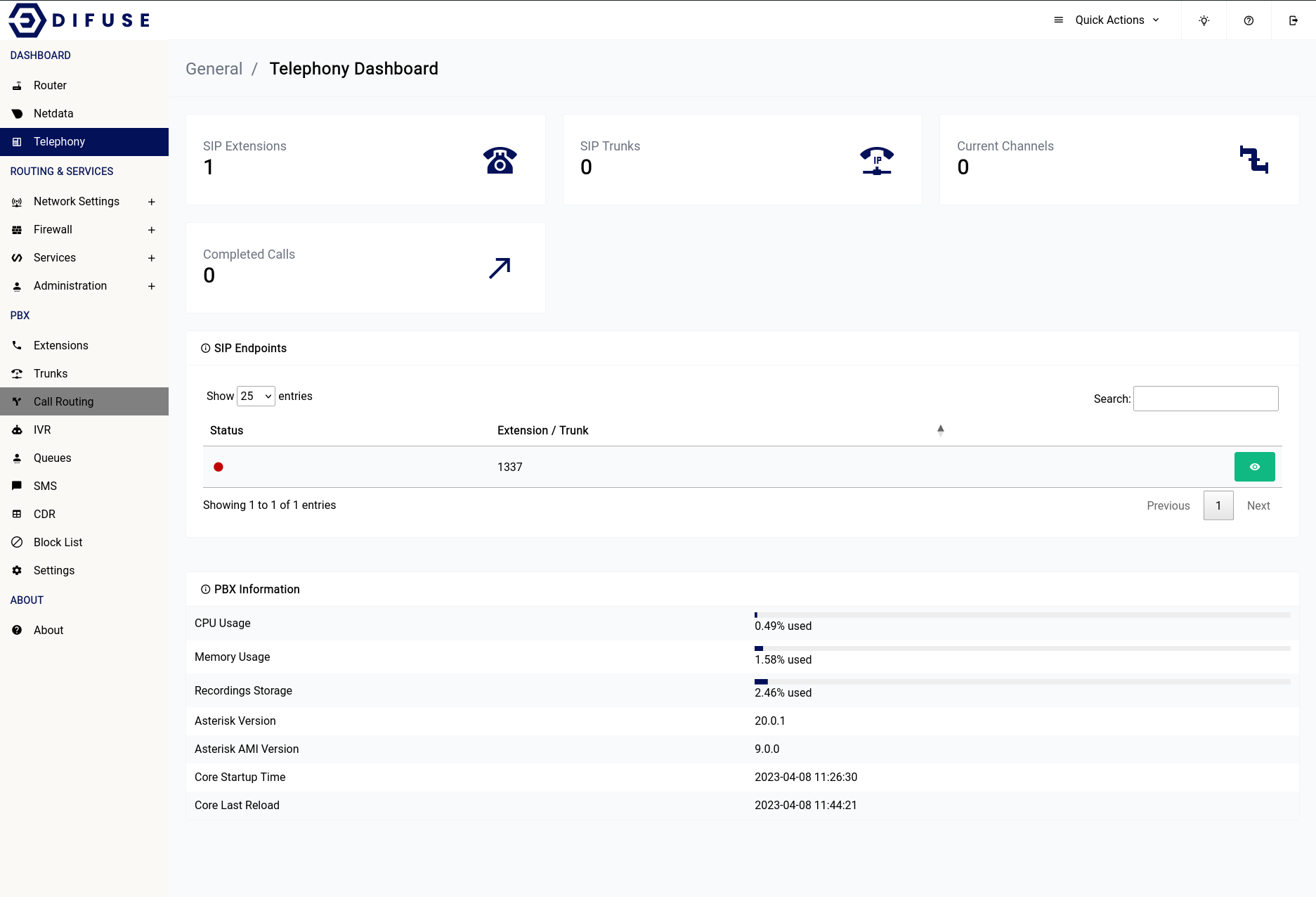This screenshot has height=897, width=1316.
Task: Expand Firewall plus
Action: coord(151,230)
